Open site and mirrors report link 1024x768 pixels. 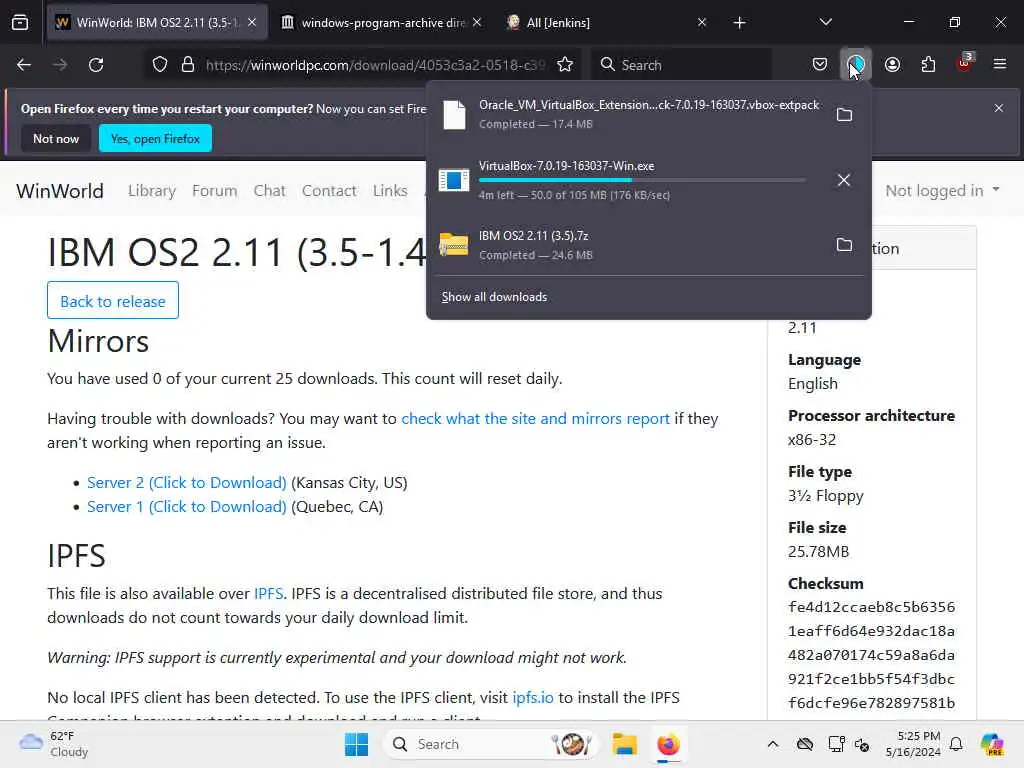(536, 419)
